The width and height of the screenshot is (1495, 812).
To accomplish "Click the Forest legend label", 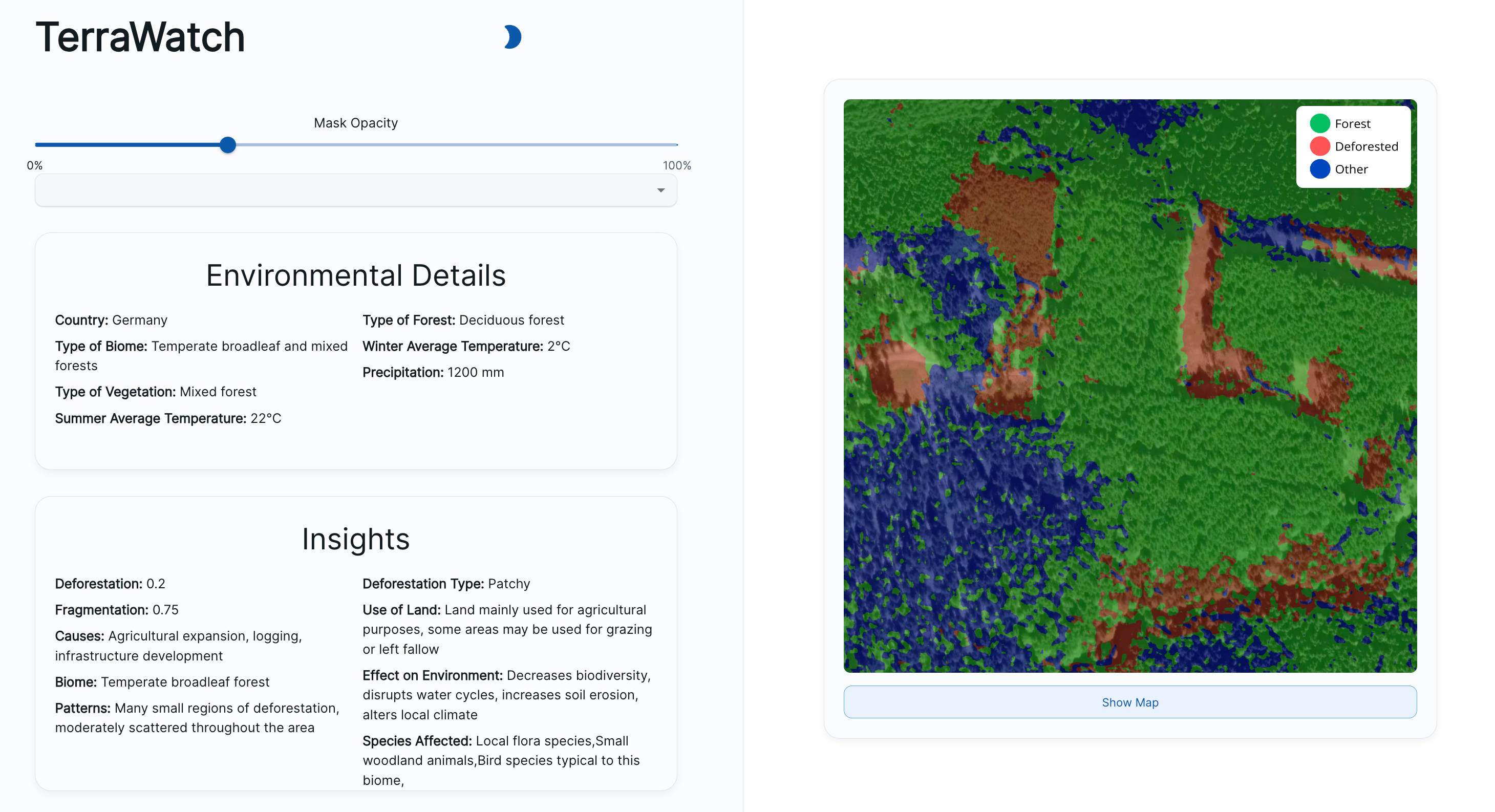I will pyautogui.click(x=1352, y=123).
